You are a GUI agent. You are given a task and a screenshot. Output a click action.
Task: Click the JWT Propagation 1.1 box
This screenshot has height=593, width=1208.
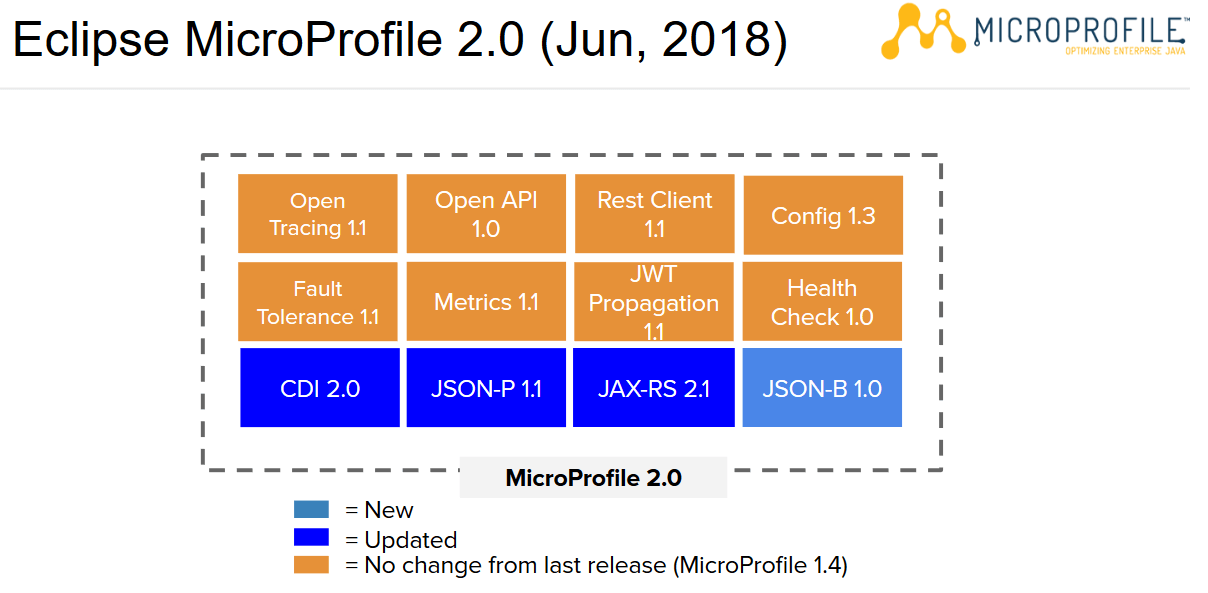pyautogui.click(x=654, y=302)
